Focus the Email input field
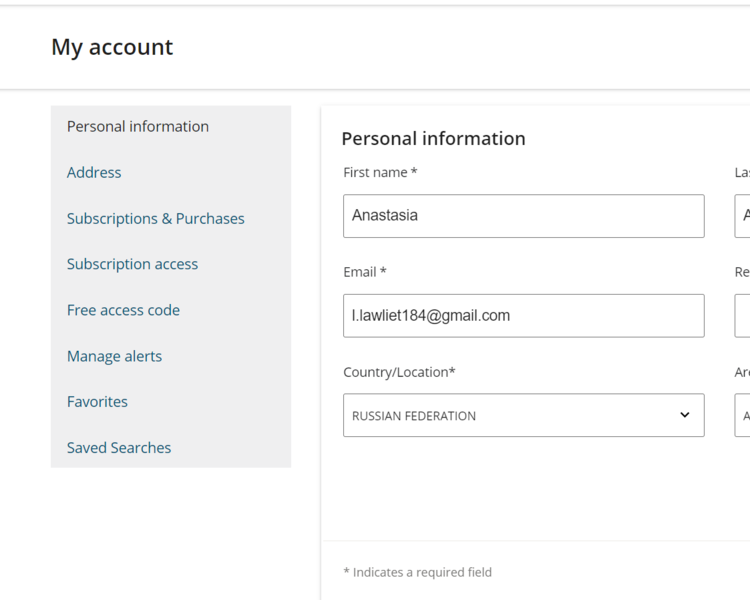This screenshot has height=600, width=750. pos(523,316)
